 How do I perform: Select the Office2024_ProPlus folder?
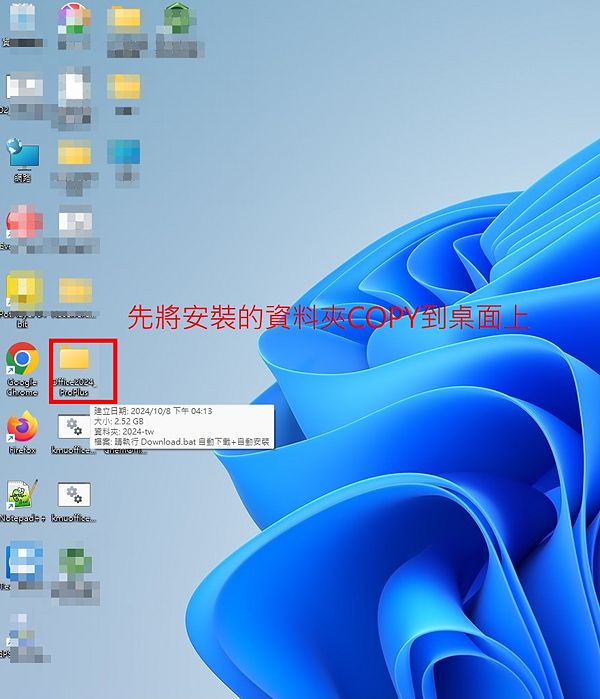(x=74, y=361)
